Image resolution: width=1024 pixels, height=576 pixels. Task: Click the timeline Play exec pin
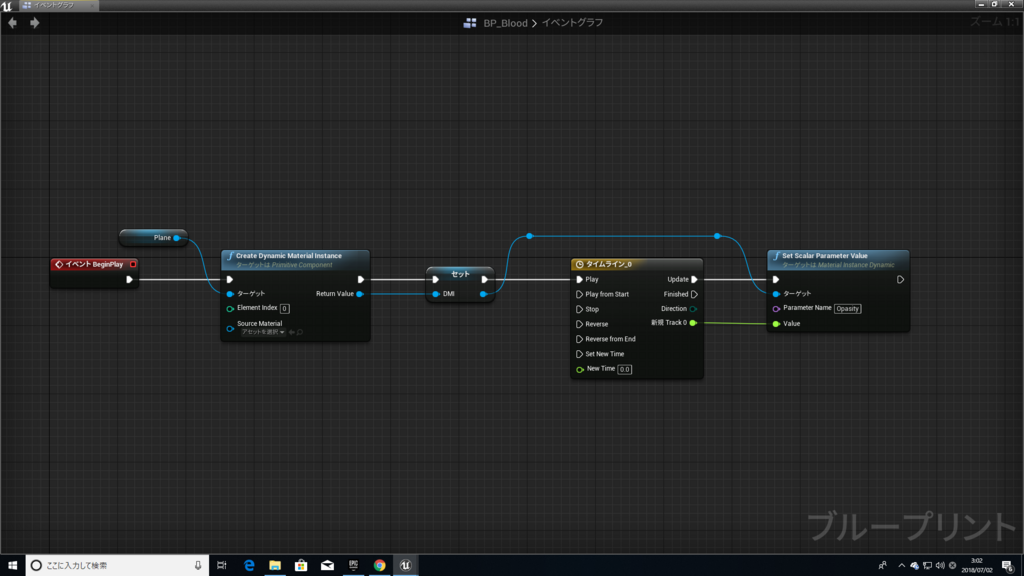[579, 280]
